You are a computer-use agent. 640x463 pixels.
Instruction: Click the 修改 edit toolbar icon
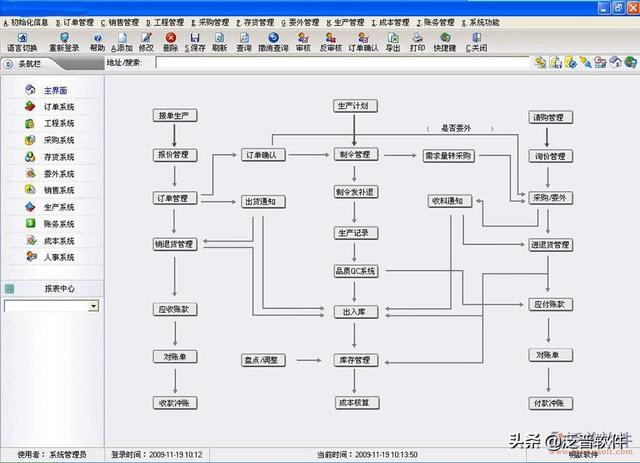coord(146,38)
